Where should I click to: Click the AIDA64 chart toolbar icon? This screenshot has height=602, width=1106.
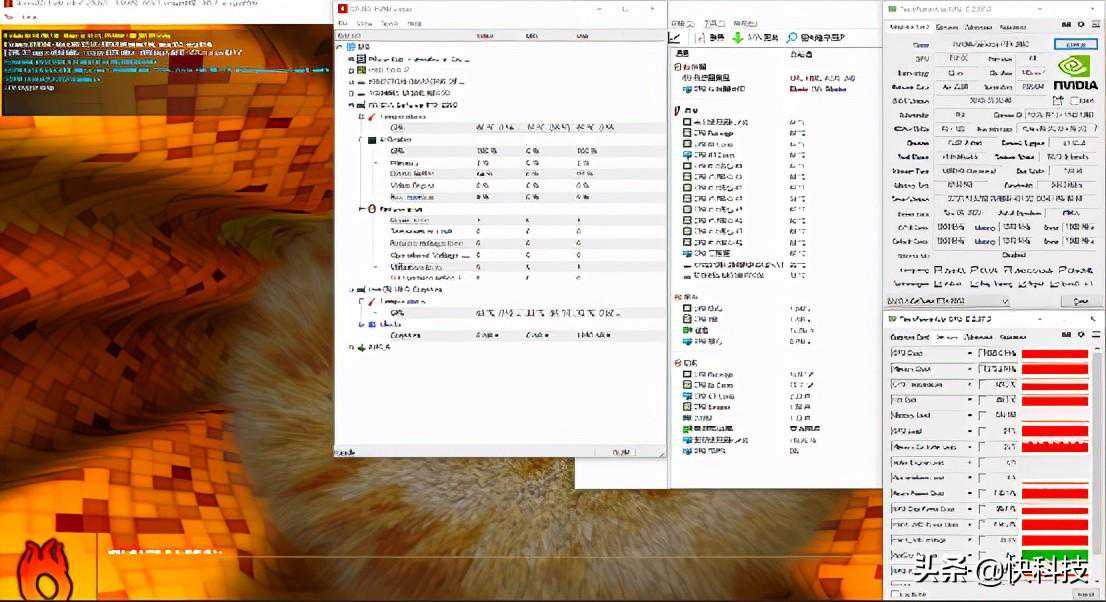674,38
